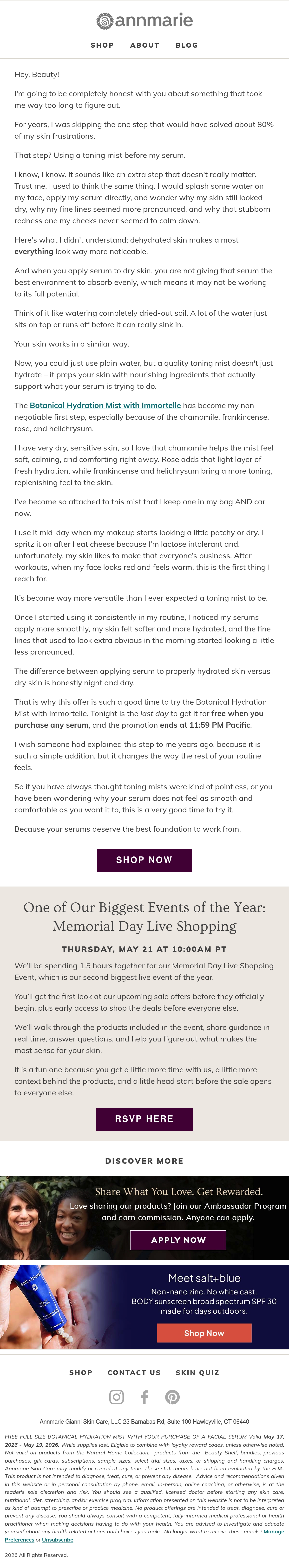Open the ABOUT header menu item

point(144,45)
